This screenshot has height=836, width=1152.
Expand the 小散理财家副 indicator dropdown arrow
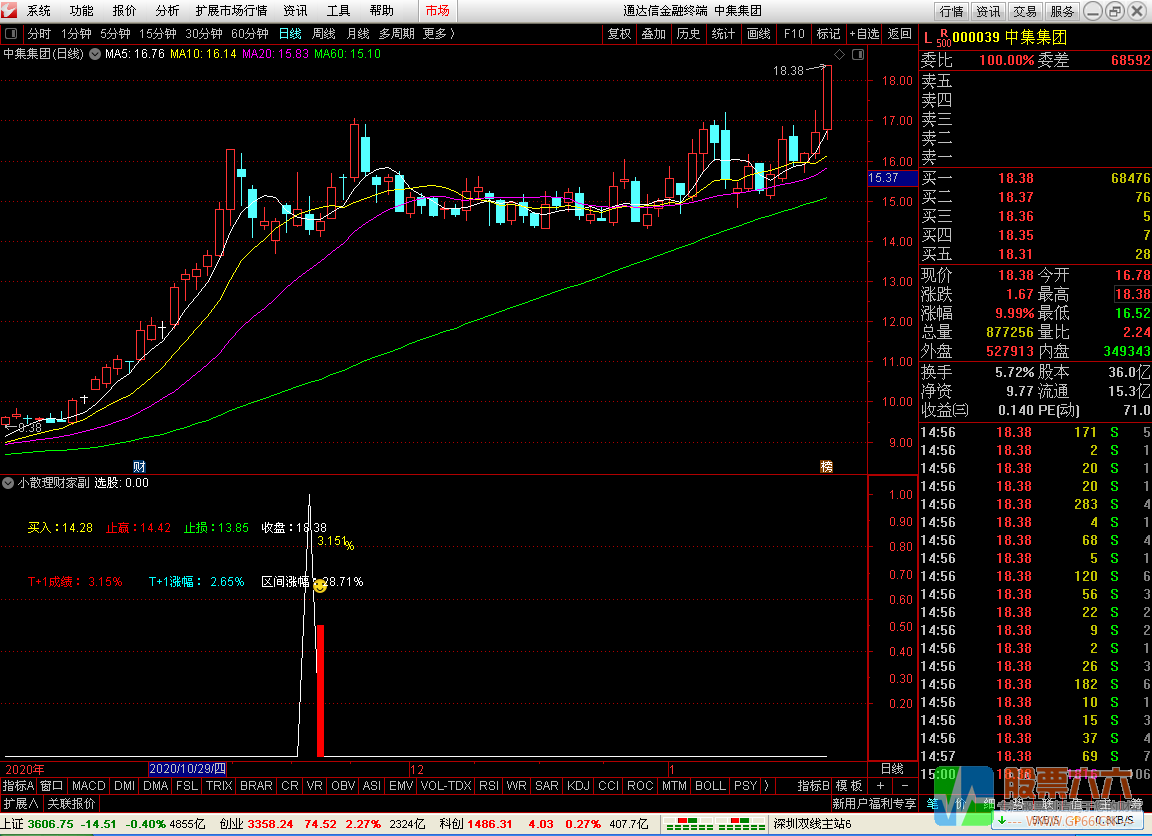(8, 483)
